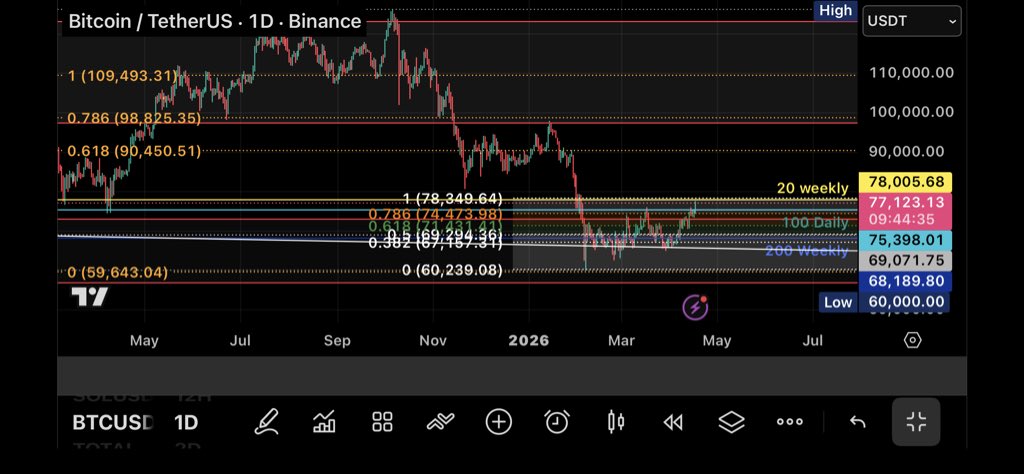Select the Low 60,000.00 price label
1024x474 pixels.
[x=884, y=302]
